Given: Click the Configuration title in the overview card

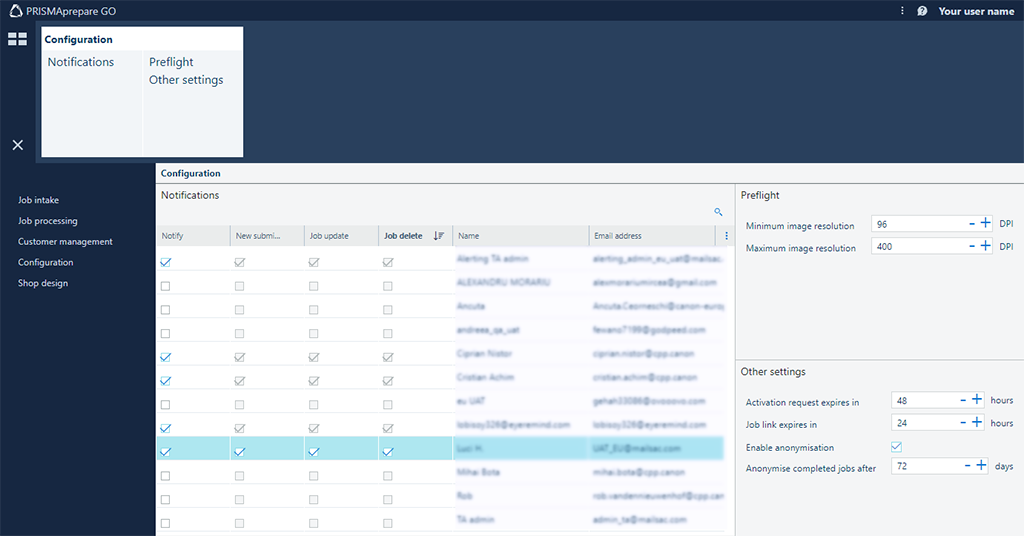Looking at the screenshot, I should (x=78, y=39).
